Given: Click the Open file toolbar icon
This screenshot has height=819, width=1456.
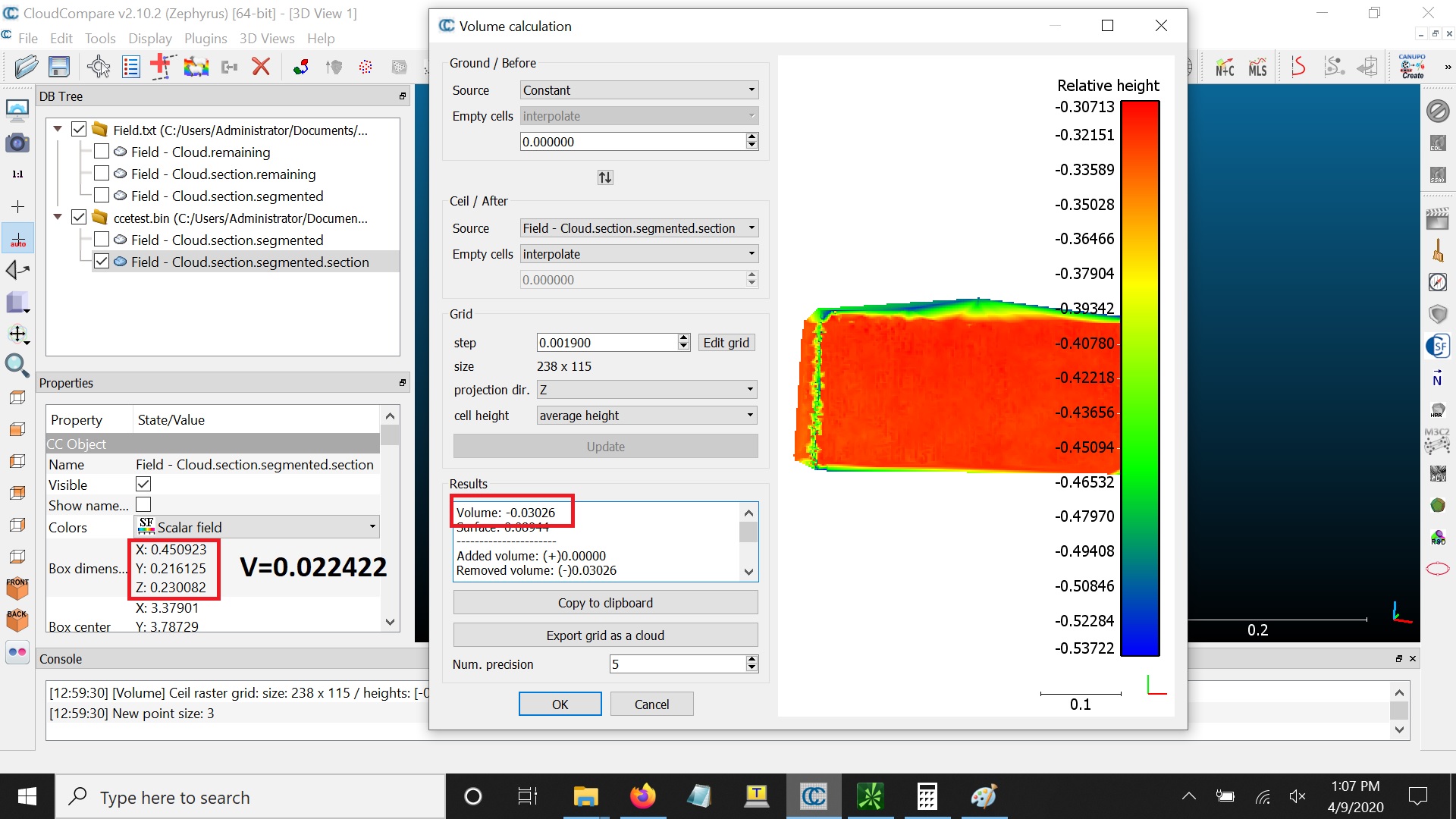Looking at the screenshot, I should 26,67.
